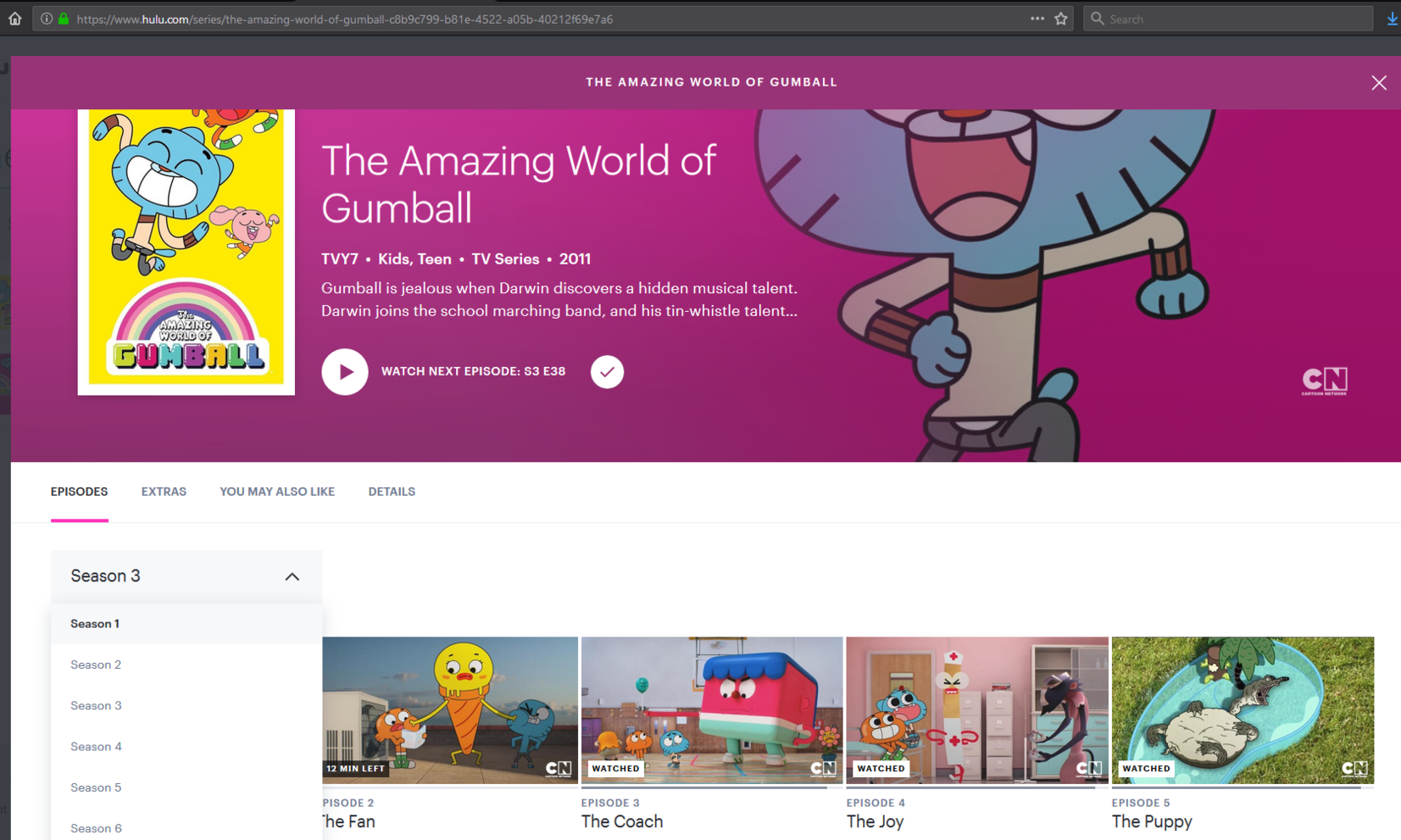Bookmark this page with the star icon
1401x840 pixels.
1060,19
